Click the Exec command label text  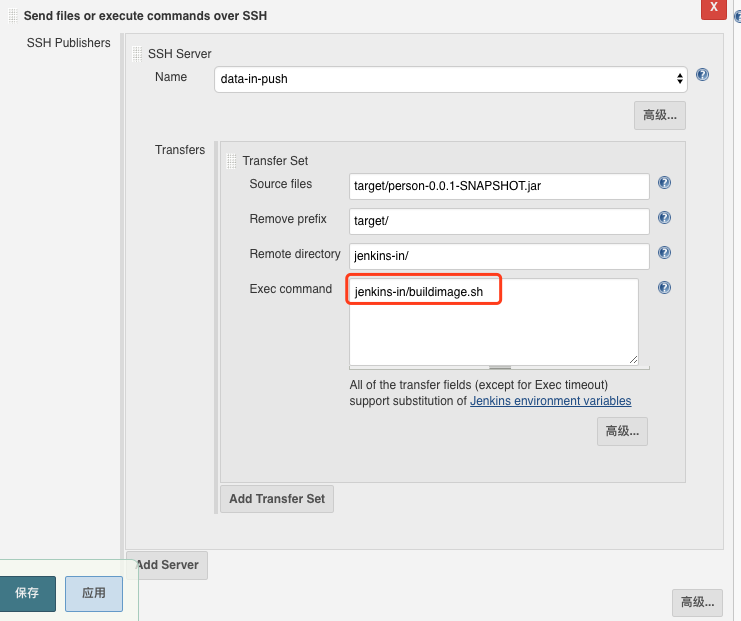pos(291,289)
